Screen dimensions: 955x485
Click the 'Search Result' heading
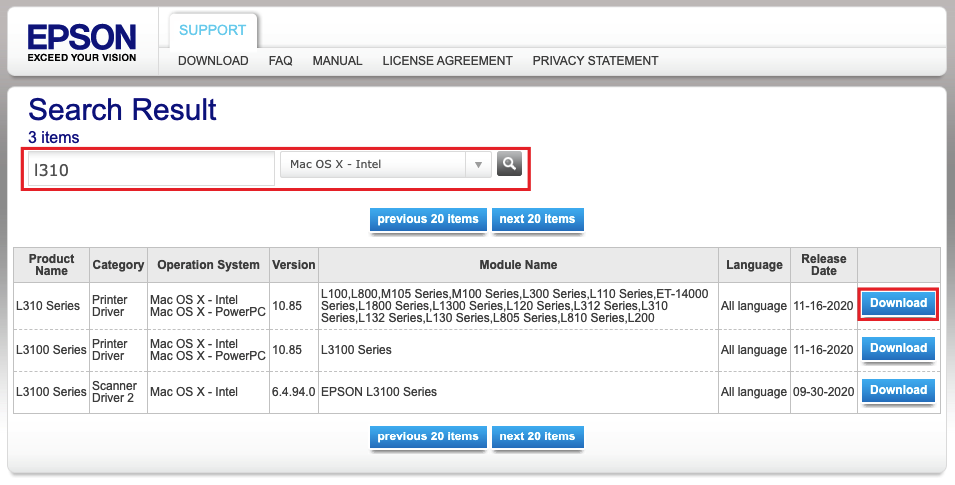122,110
